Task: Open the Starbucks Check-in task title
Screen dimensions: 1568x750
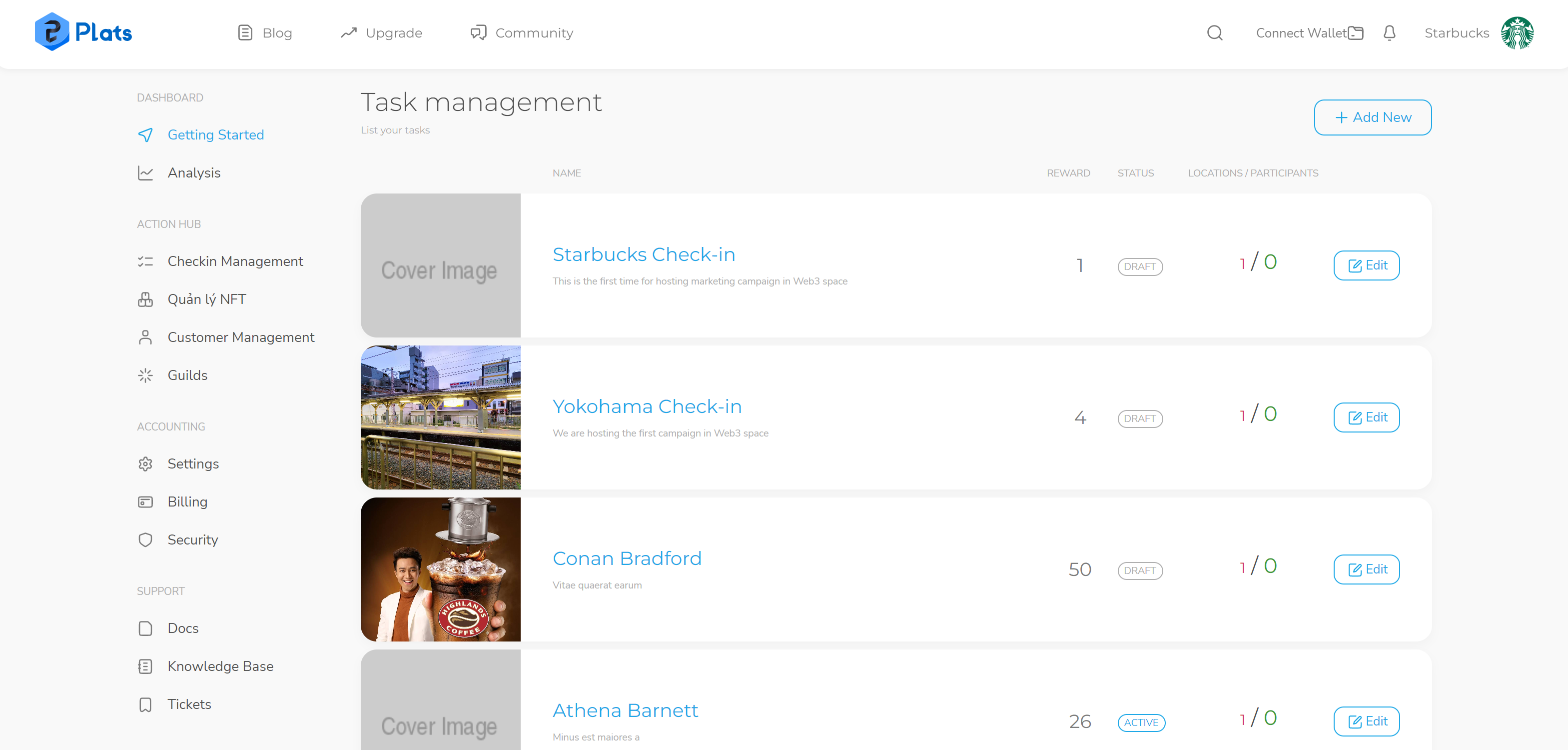Action: point(644,254)
